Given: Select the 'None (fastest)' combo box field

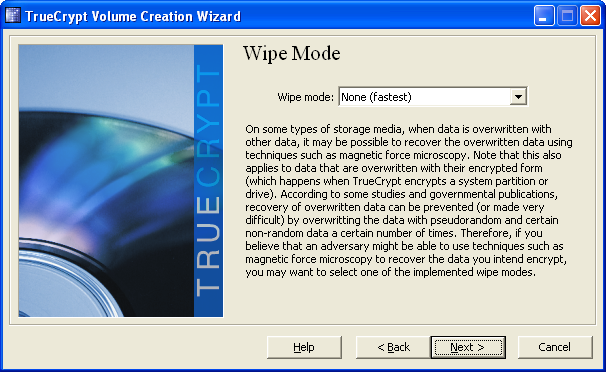Looking at the screenshot, I should click(433, 97).
